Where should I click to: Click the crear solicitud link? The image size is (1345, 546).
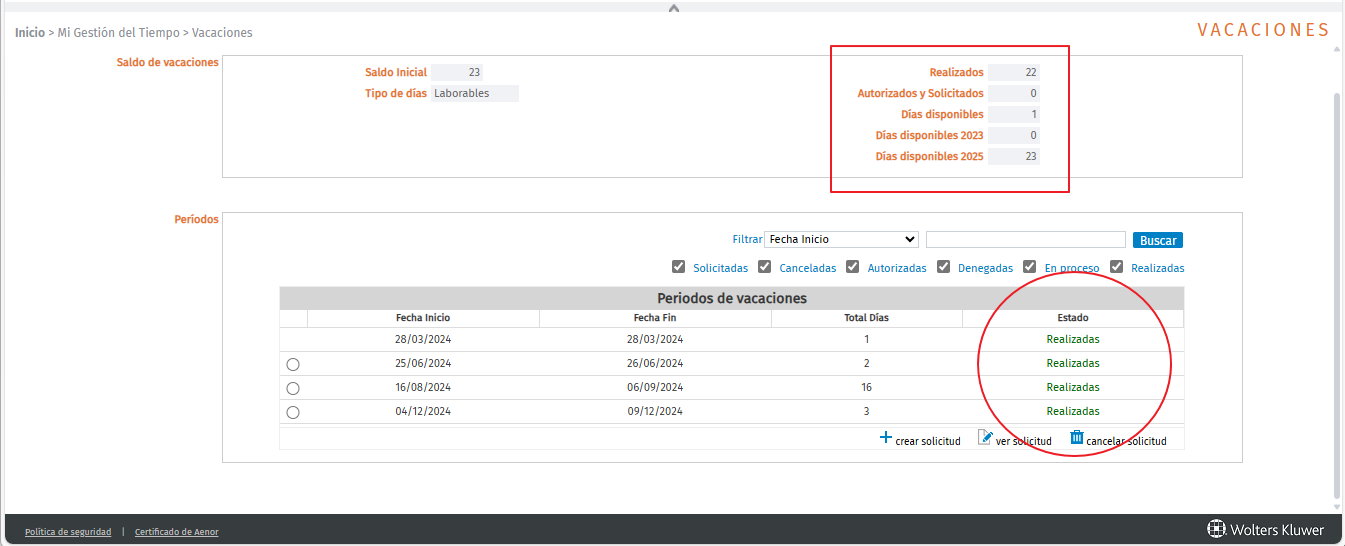[928, 441]
